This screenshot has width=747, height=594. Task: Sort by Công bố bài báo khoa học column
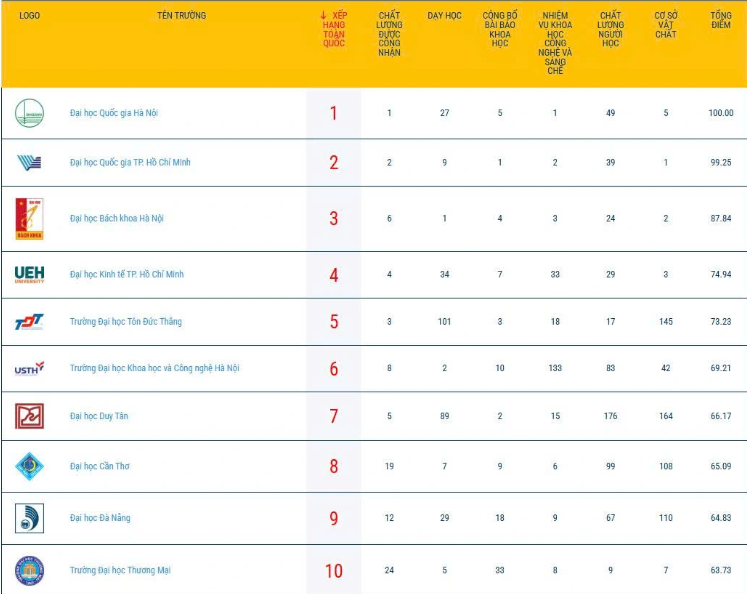[x=500, y=29]
